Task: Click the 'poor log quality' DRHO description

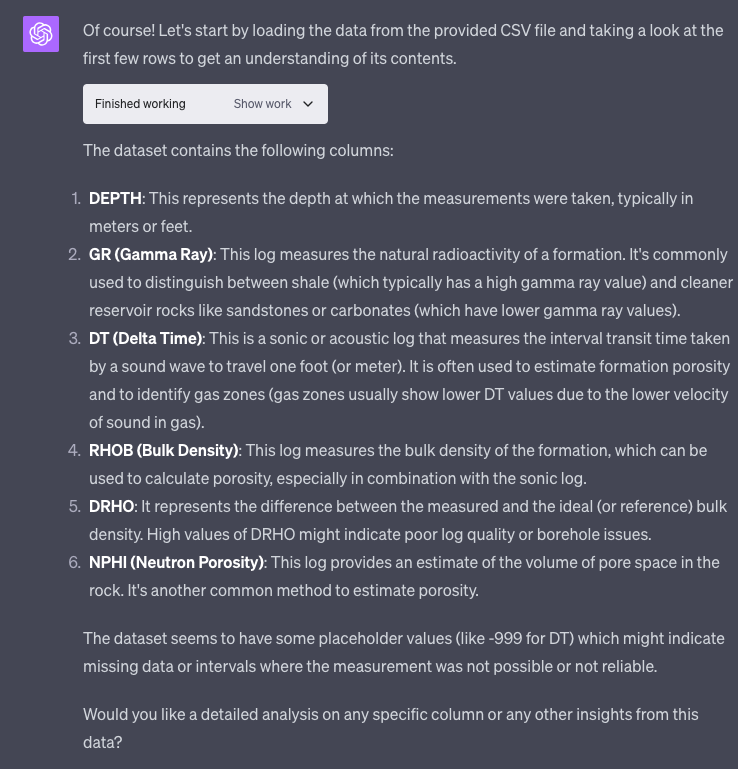Action: [x=480, y=535]
